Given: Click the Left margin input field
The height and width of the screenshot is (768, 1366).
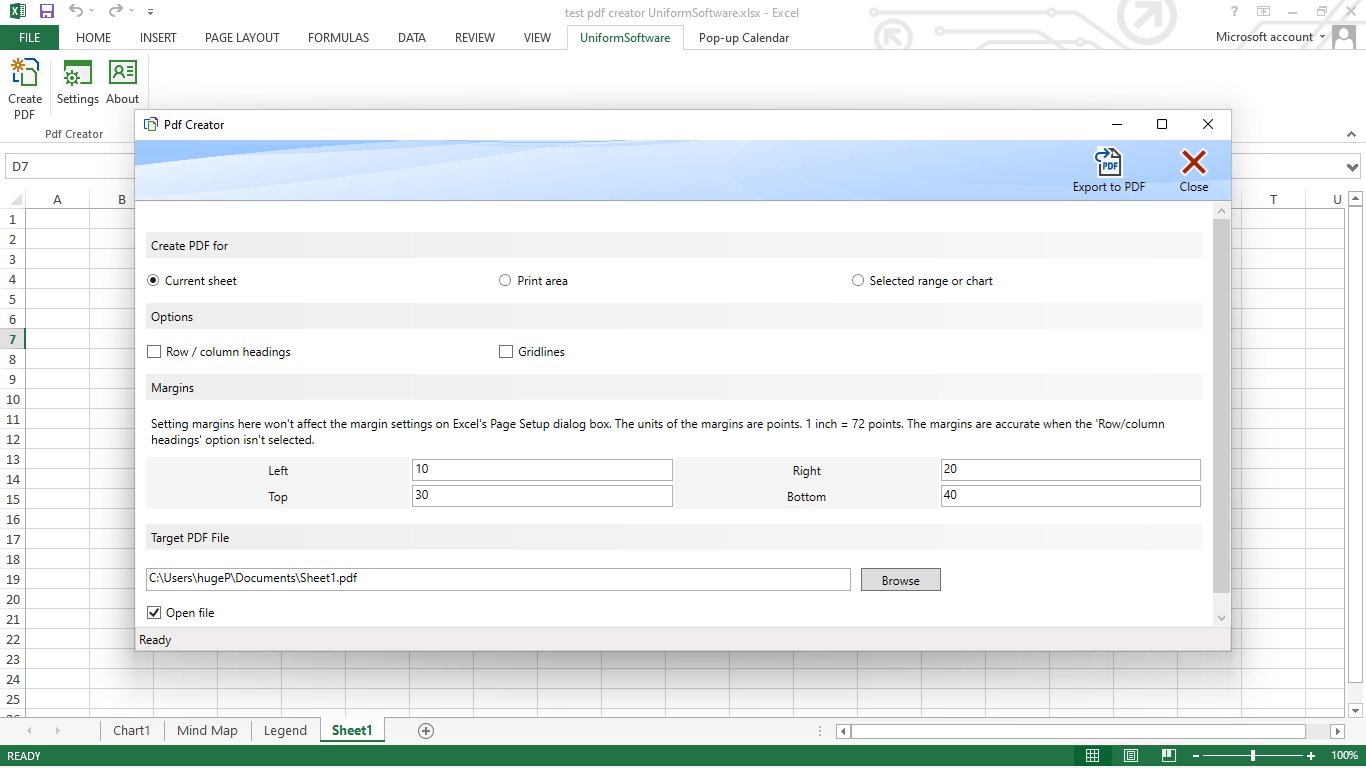Looking at the screenshot, I should coord(542,470).
